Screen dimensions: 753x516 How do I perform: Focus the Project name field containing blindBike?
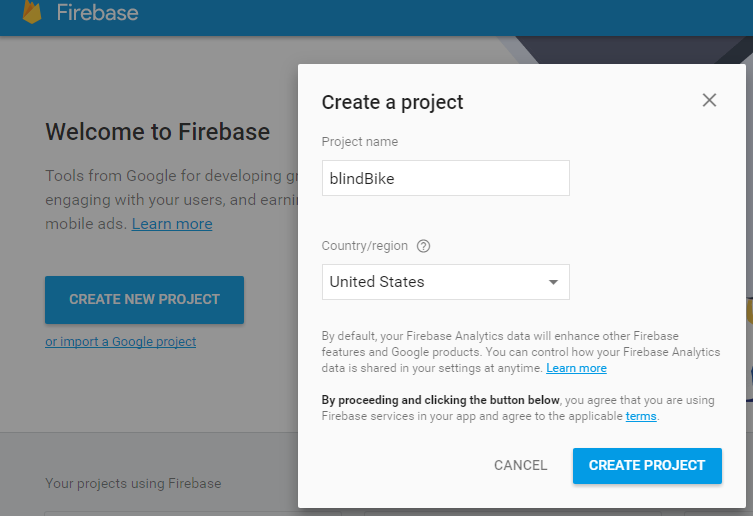pyautogui.click(x=445, y=178)
